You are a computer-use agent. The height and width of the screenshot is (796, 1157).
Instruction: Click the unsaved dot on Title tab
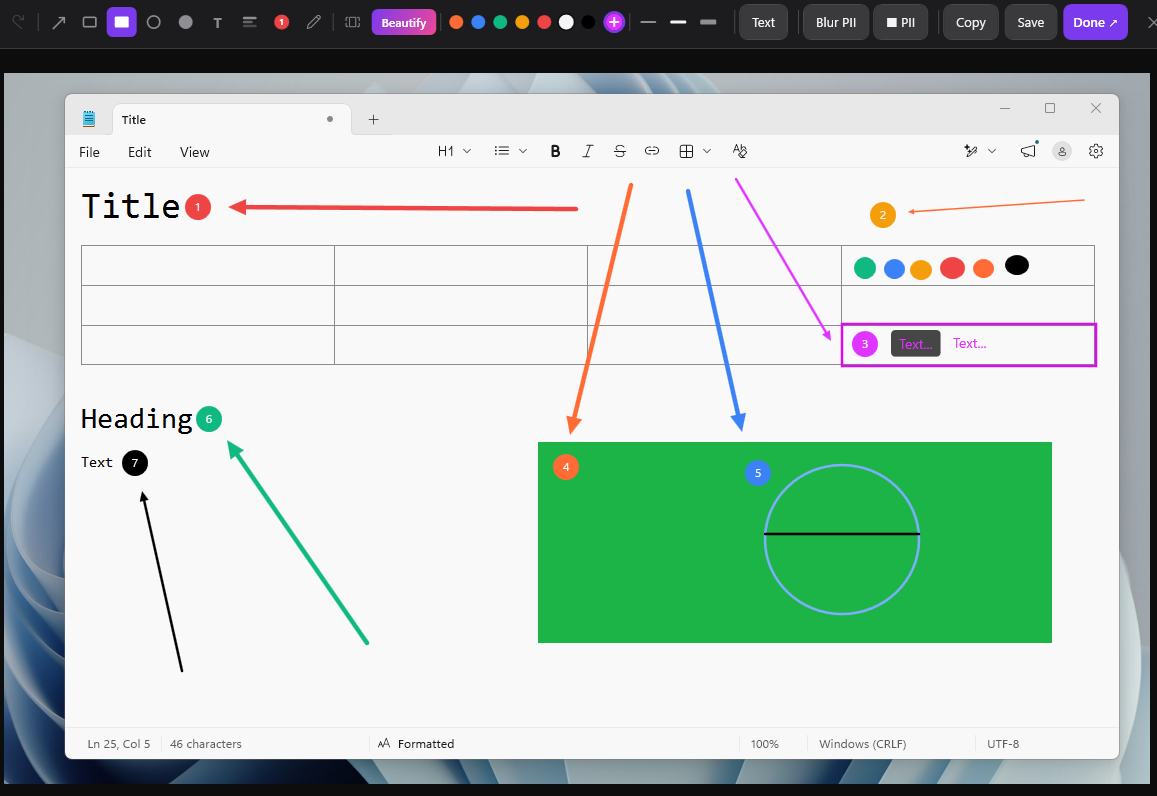330,119
